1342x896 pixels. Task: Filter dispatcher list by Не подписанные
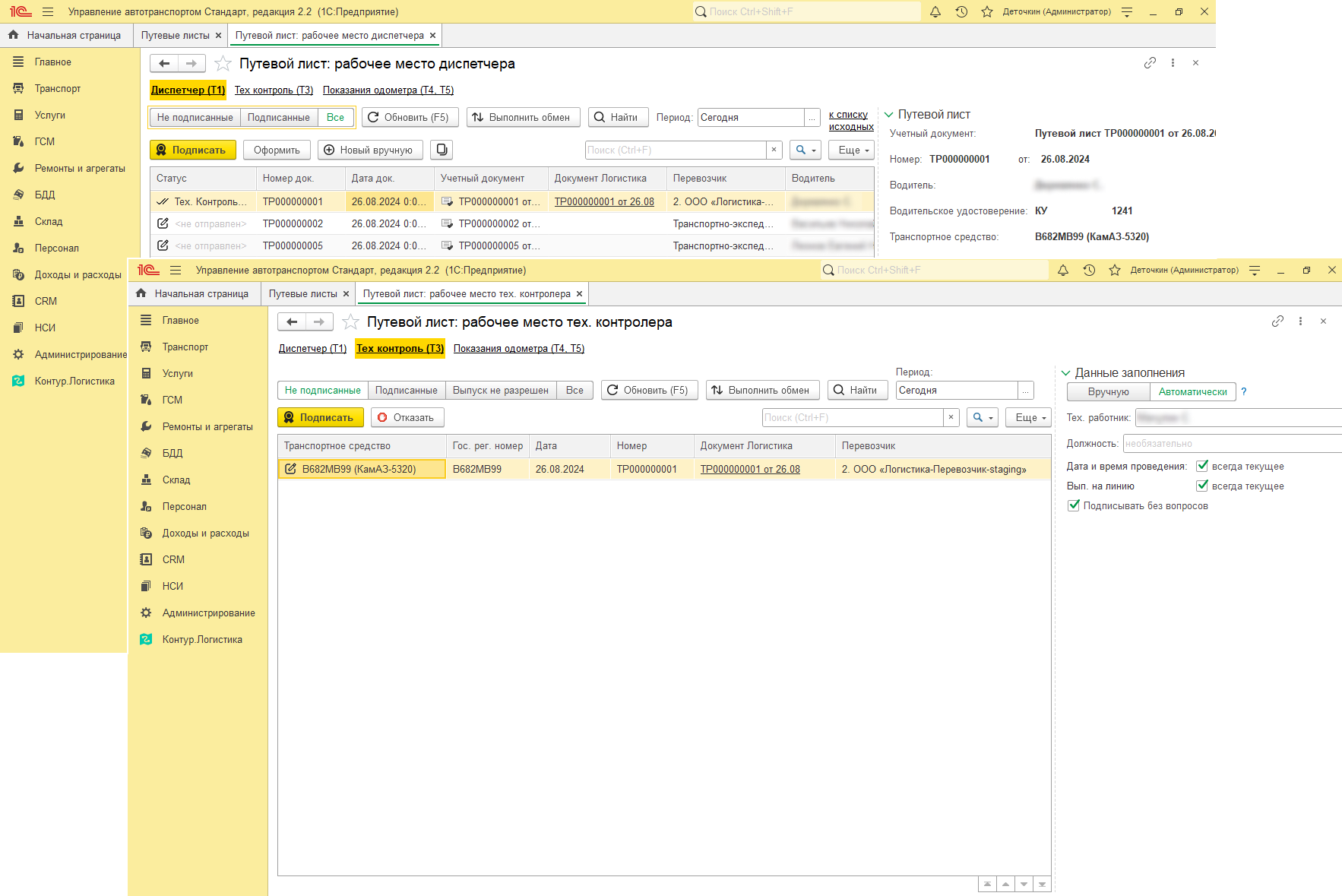click(195, 118)
